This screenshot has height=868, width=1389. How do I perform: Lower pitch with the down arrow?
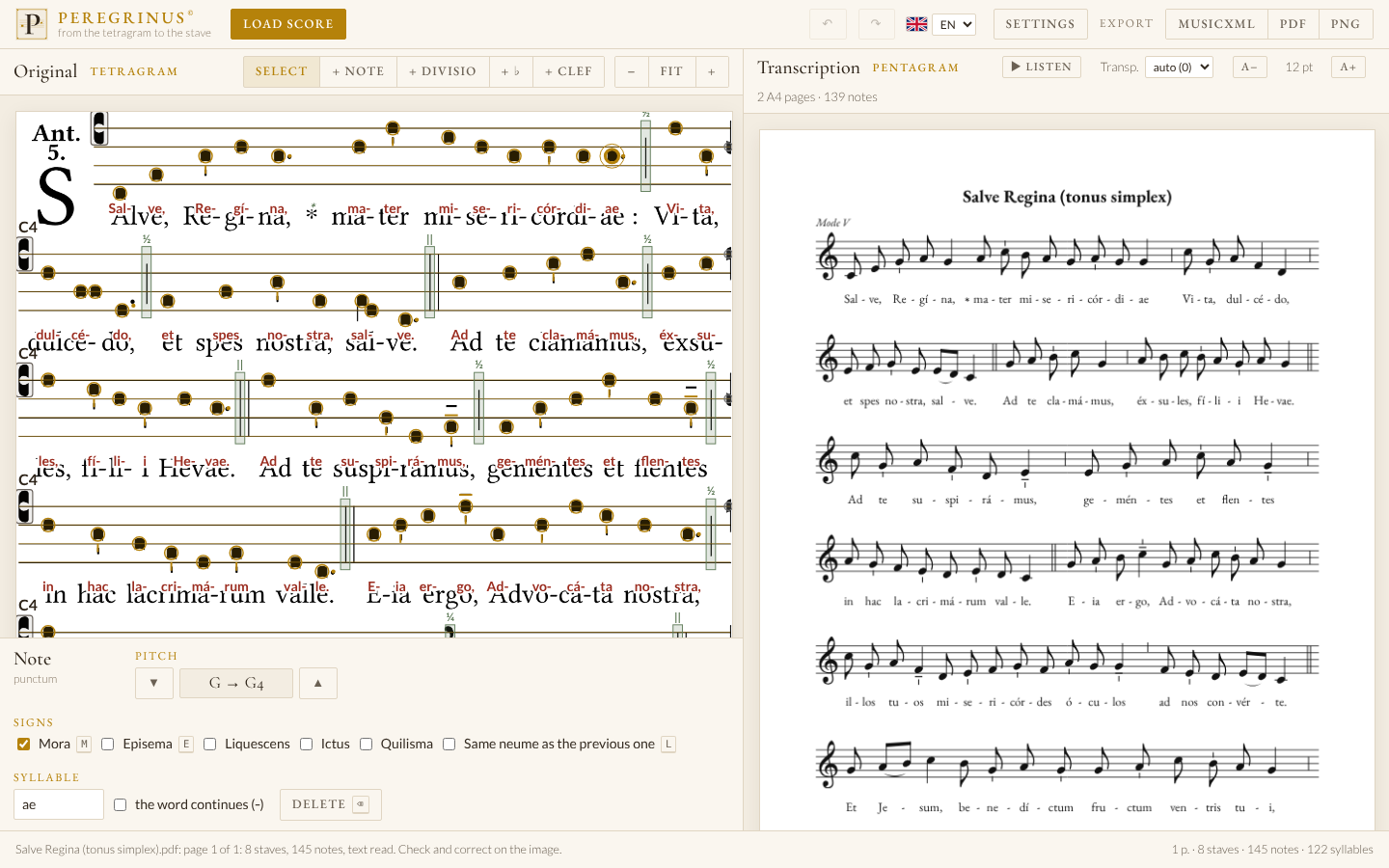coord(154,683)
